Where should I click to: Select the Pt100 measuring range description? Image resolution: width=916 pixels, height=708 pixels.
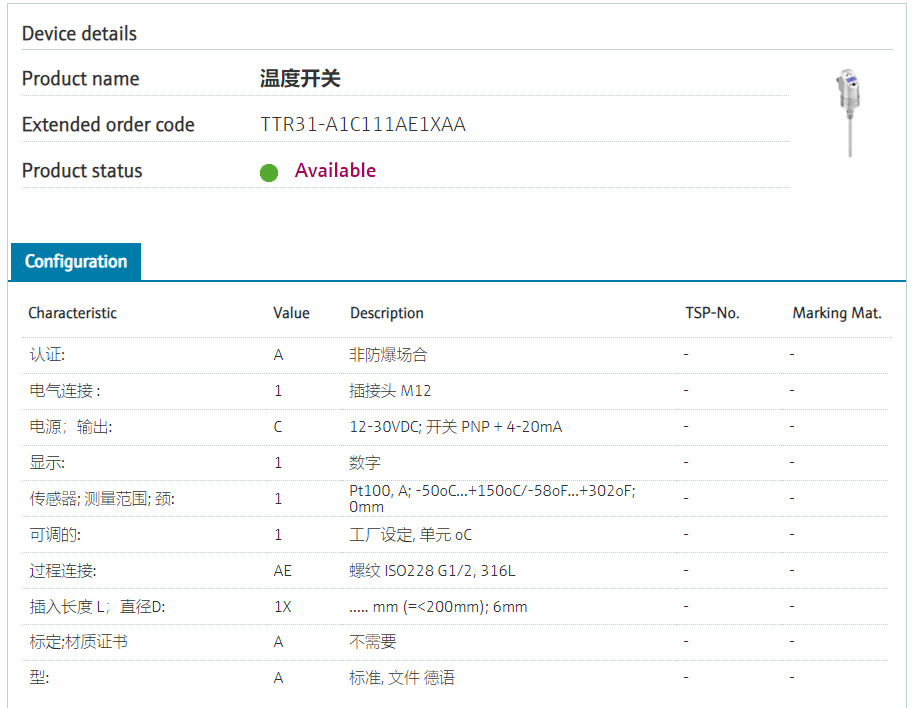pos(492,498)
